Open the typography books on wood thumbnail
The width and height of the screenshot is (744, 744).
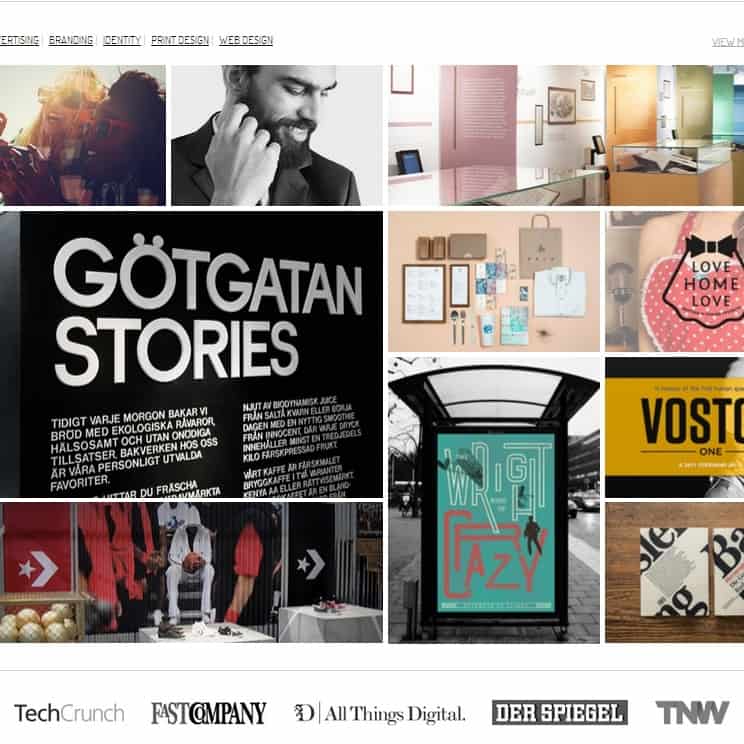675,573
